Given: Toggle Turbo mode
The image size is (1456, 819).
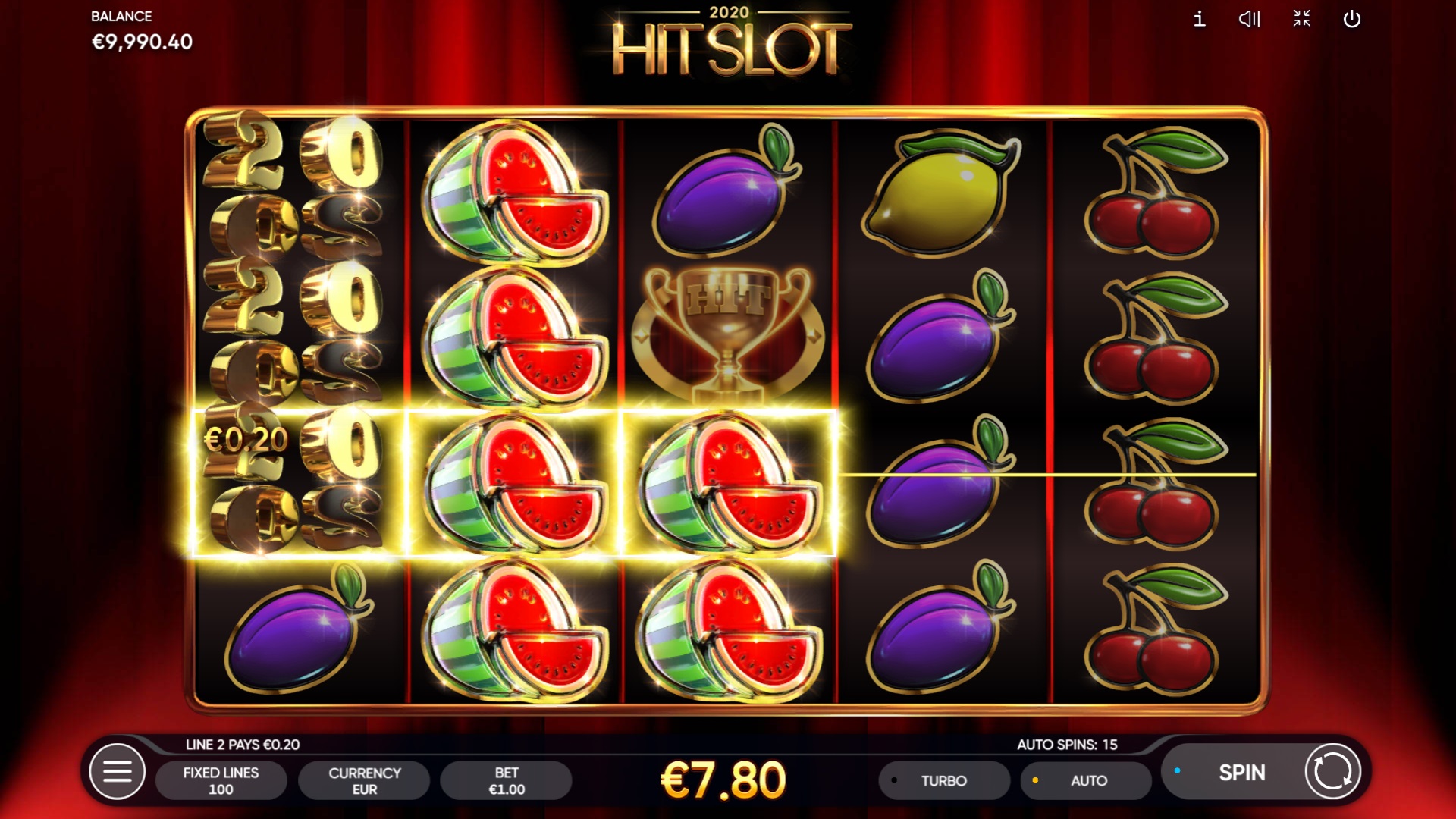Looking at the screenshot, I should coord(944,780).
